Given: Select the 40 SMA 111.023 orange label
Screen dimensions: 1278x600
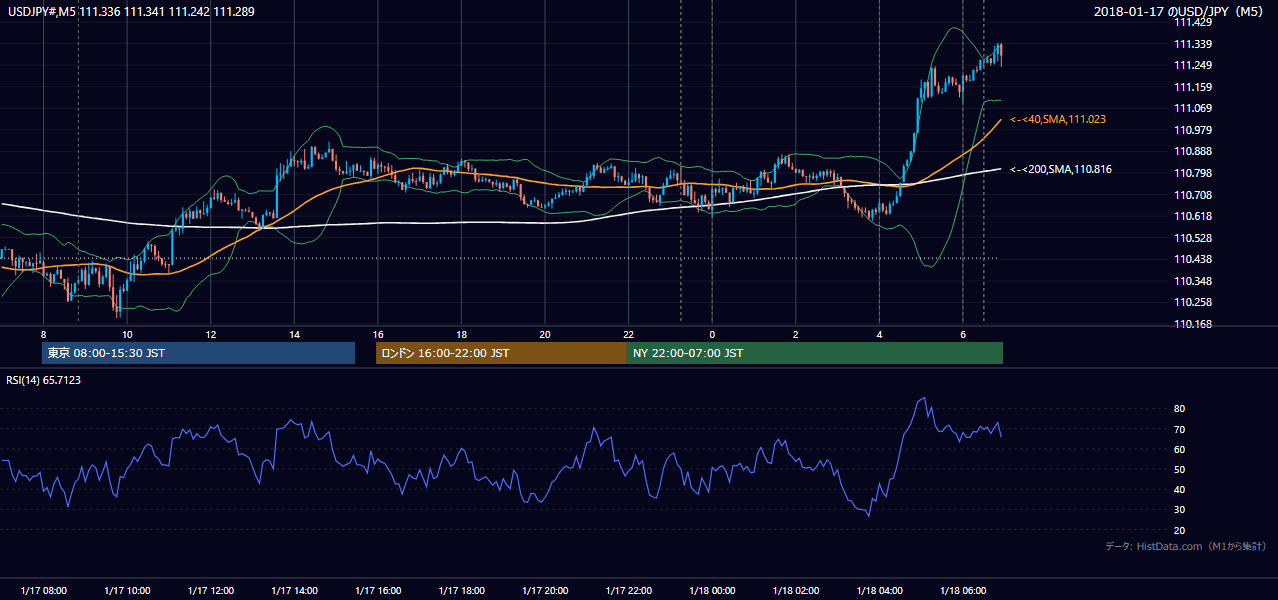Looking at the screenshot, I should click(1058, 119).
